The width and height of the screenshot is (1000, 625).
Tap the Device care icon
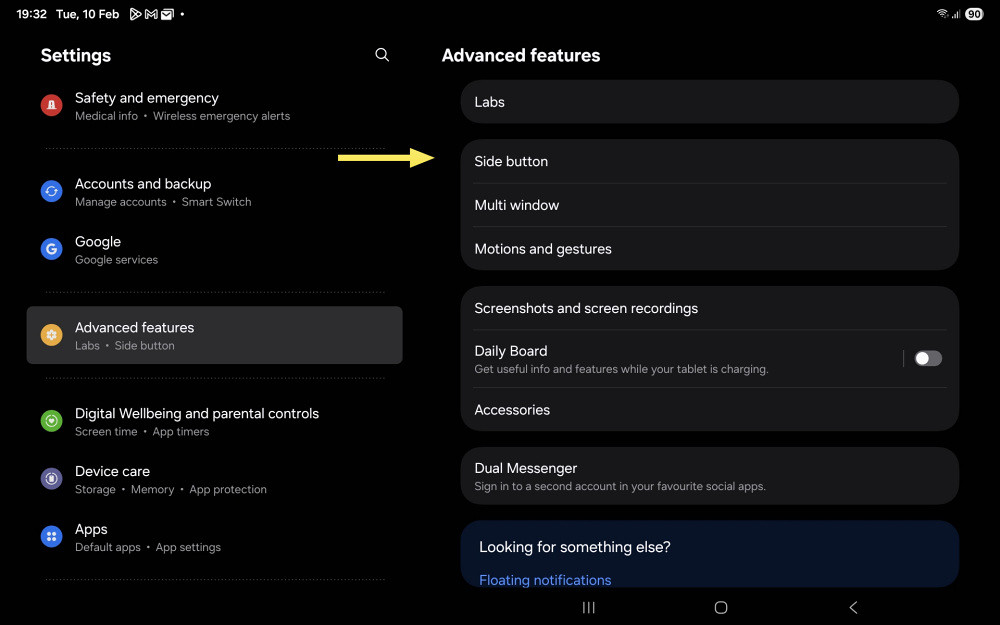52,478
